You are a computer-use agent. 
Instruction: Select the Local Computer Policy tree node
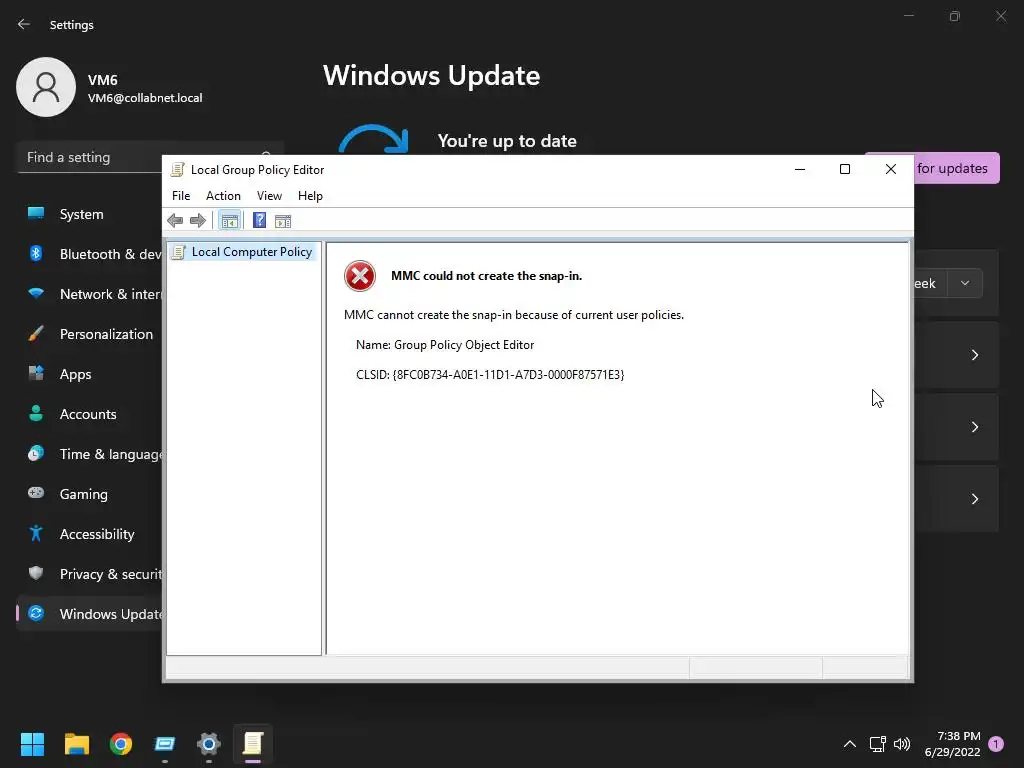click(x=242, y=252)
